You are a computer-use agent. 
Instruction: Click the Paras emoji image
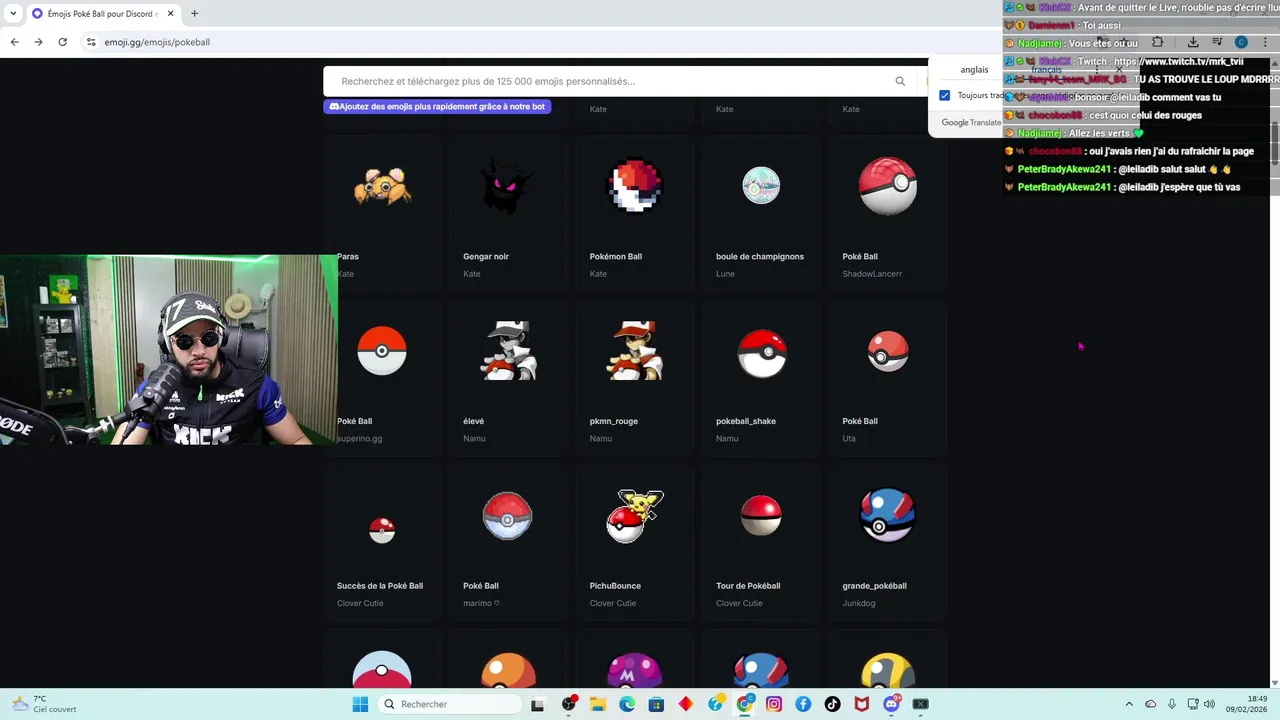tap(382, 186)
